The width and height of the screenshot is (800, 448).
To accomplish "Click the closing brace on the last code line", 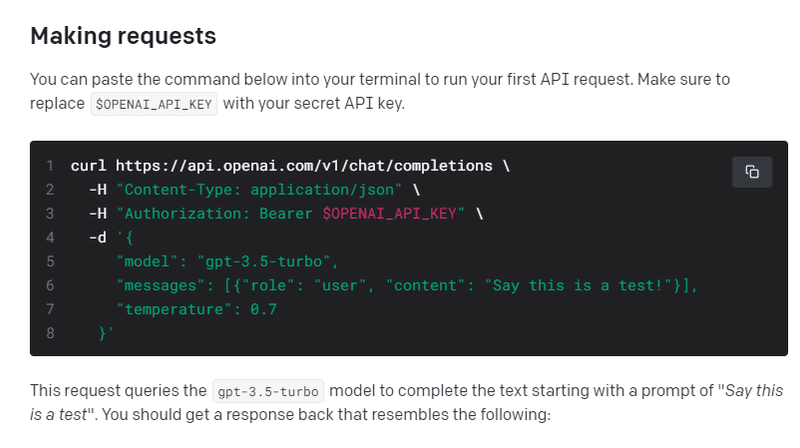I will (103, 334).
